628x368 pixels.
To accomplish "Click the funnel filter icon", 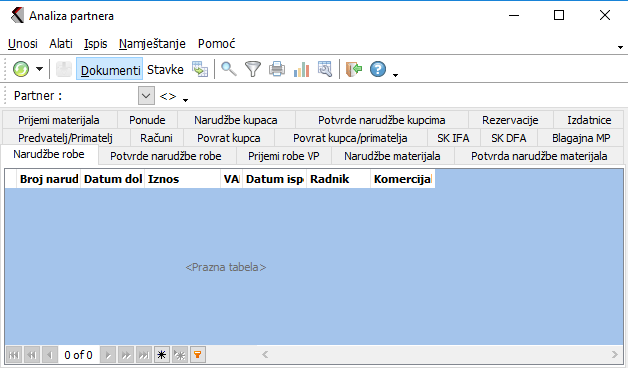I will tap(253, 69).
